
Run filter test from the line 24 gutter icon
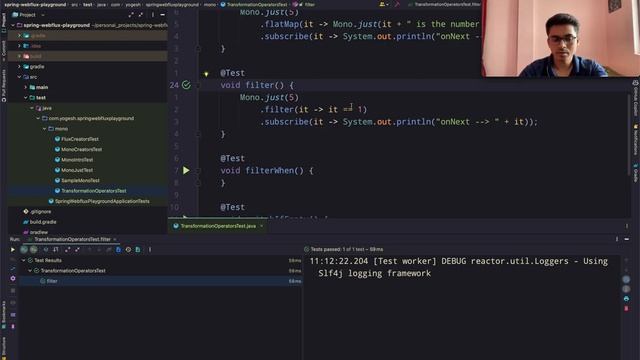(186, 85)
